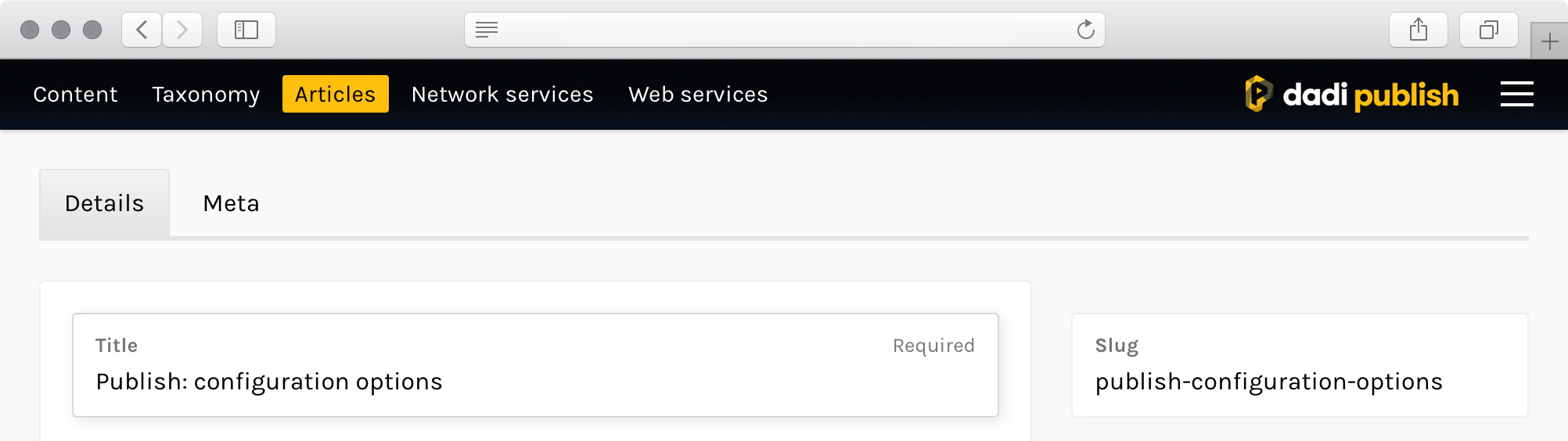Toggle the Safari sidebar icon
Screen dimensions: 1568x441
pos(246,30)
